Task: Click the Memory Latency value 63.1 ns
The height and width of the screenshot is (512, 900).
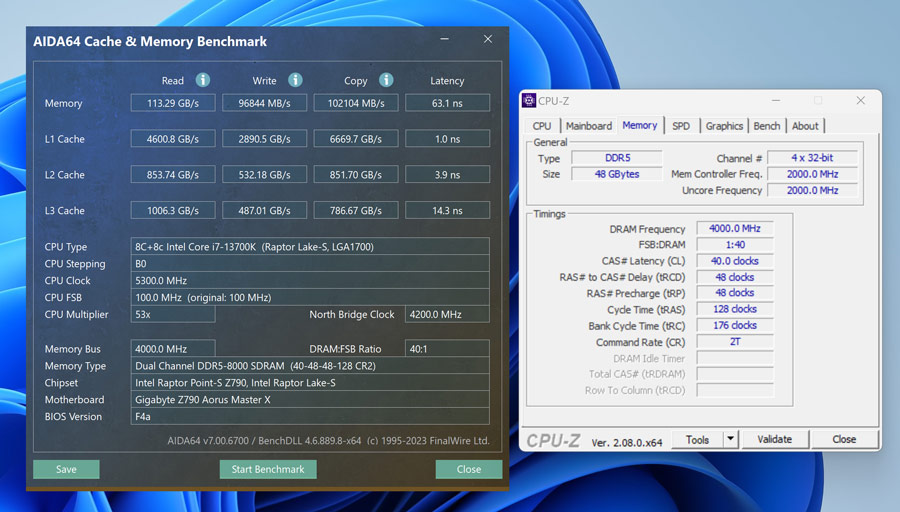Action: 447,103
